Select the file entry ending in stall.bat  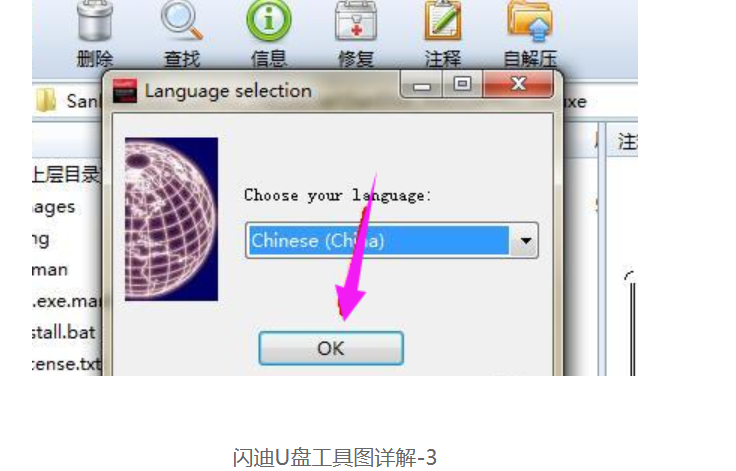point(64,332)
